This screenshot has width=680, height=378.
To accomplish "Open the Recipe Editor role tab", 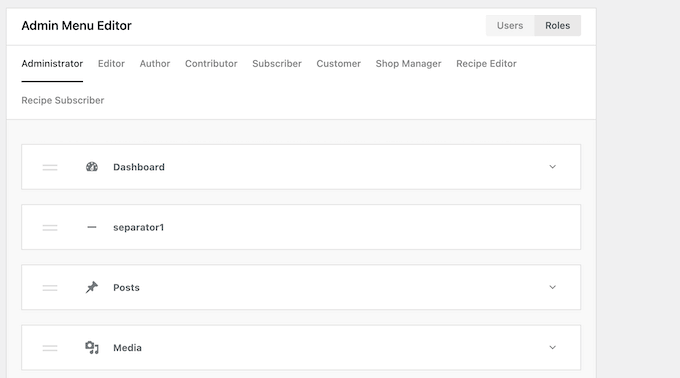I will (486, 64).
